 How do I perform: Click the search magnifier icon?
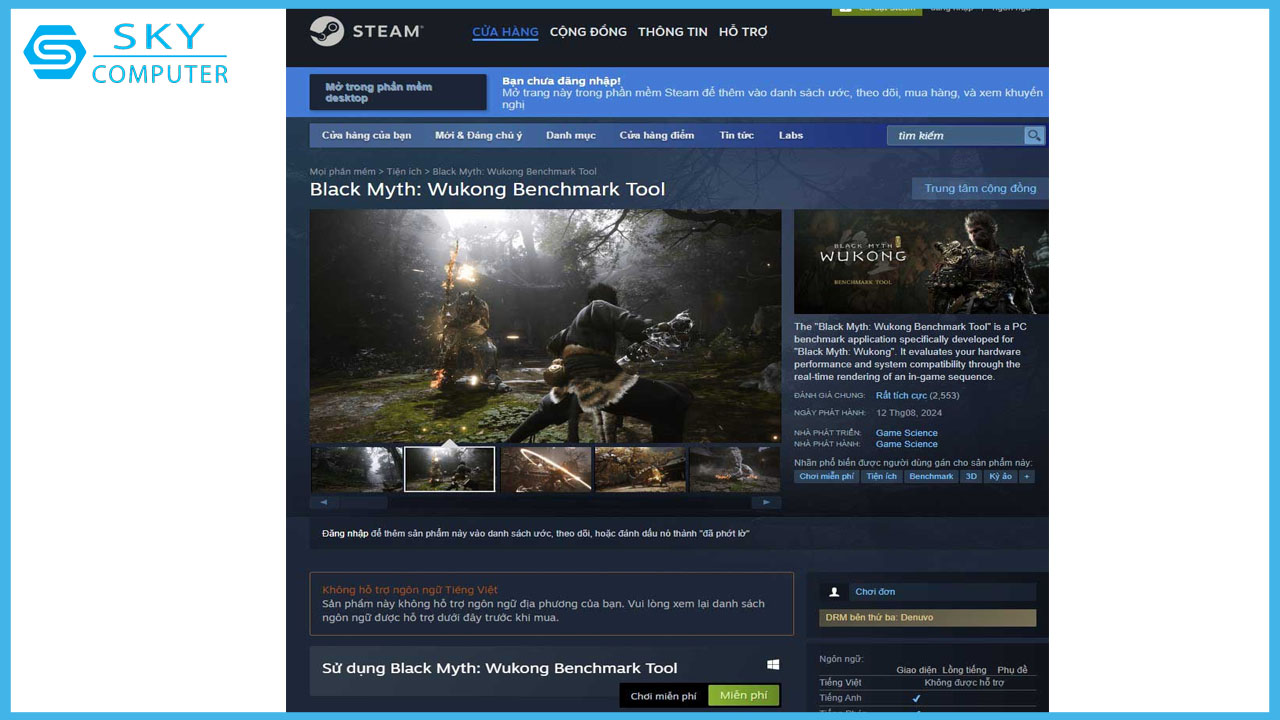1034,135
